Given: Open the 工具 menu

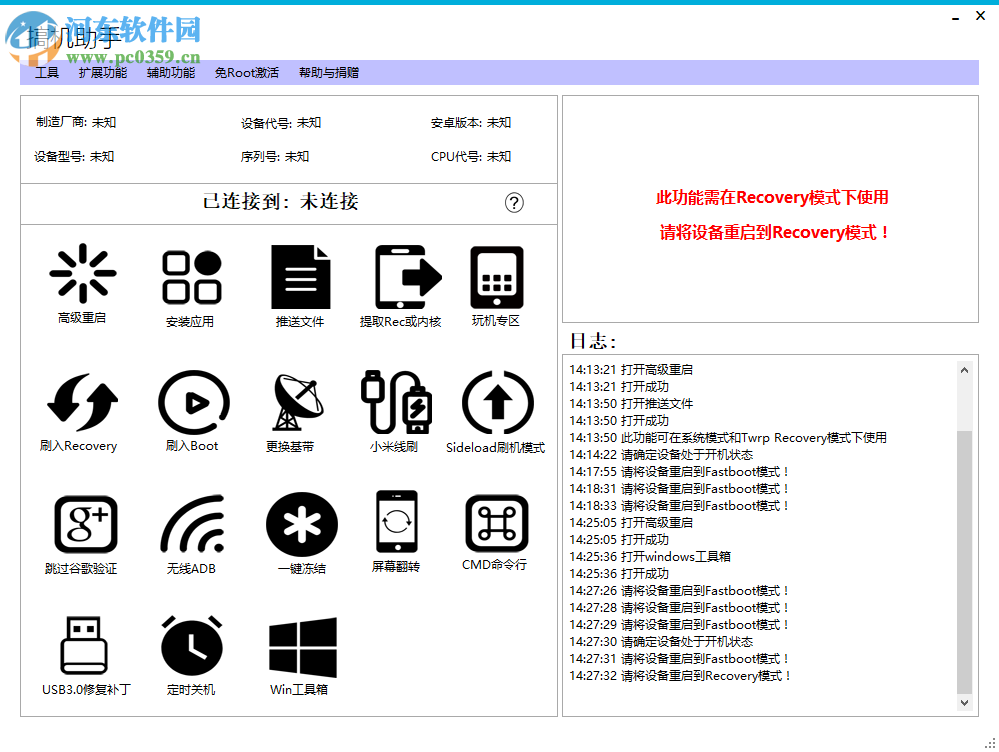Looking at the screenshot, I should click(47, 73).
